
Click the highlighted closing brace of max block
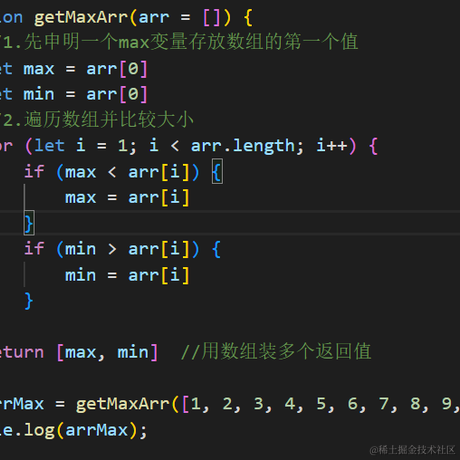pos(29,223)
